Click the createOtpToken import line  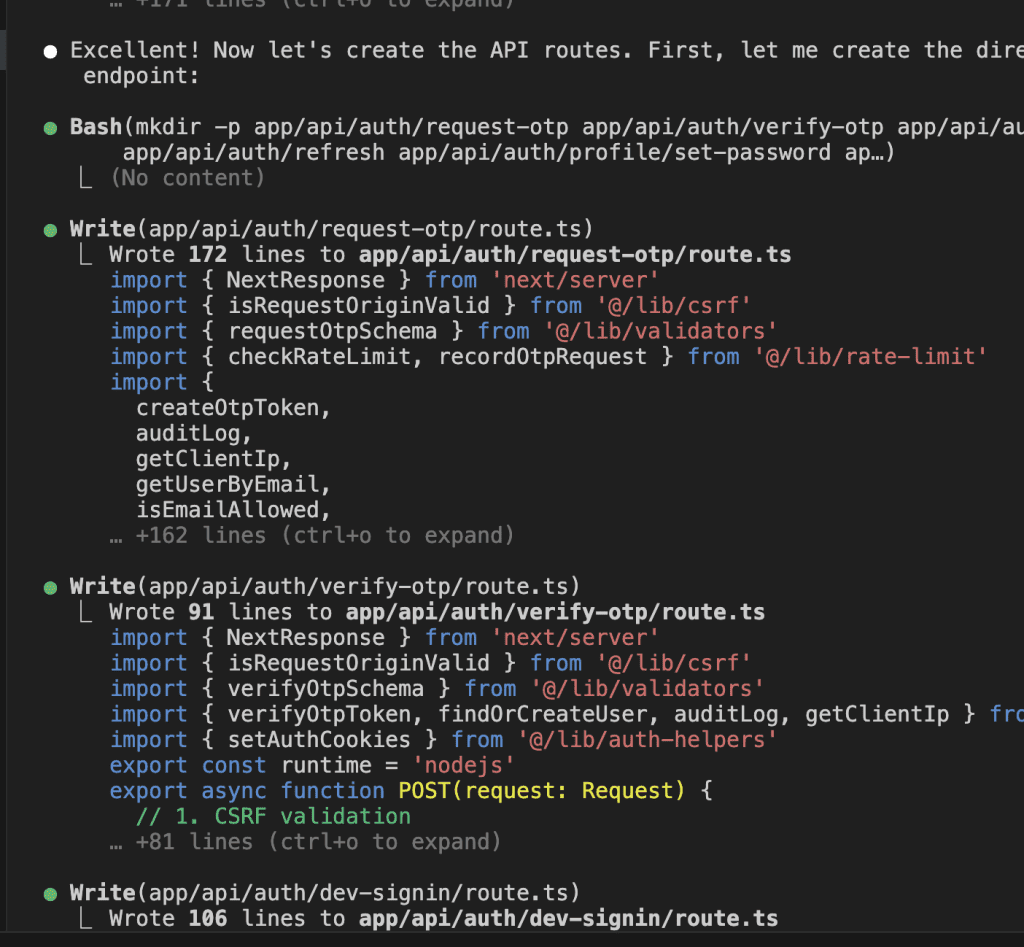pos(233,408)
